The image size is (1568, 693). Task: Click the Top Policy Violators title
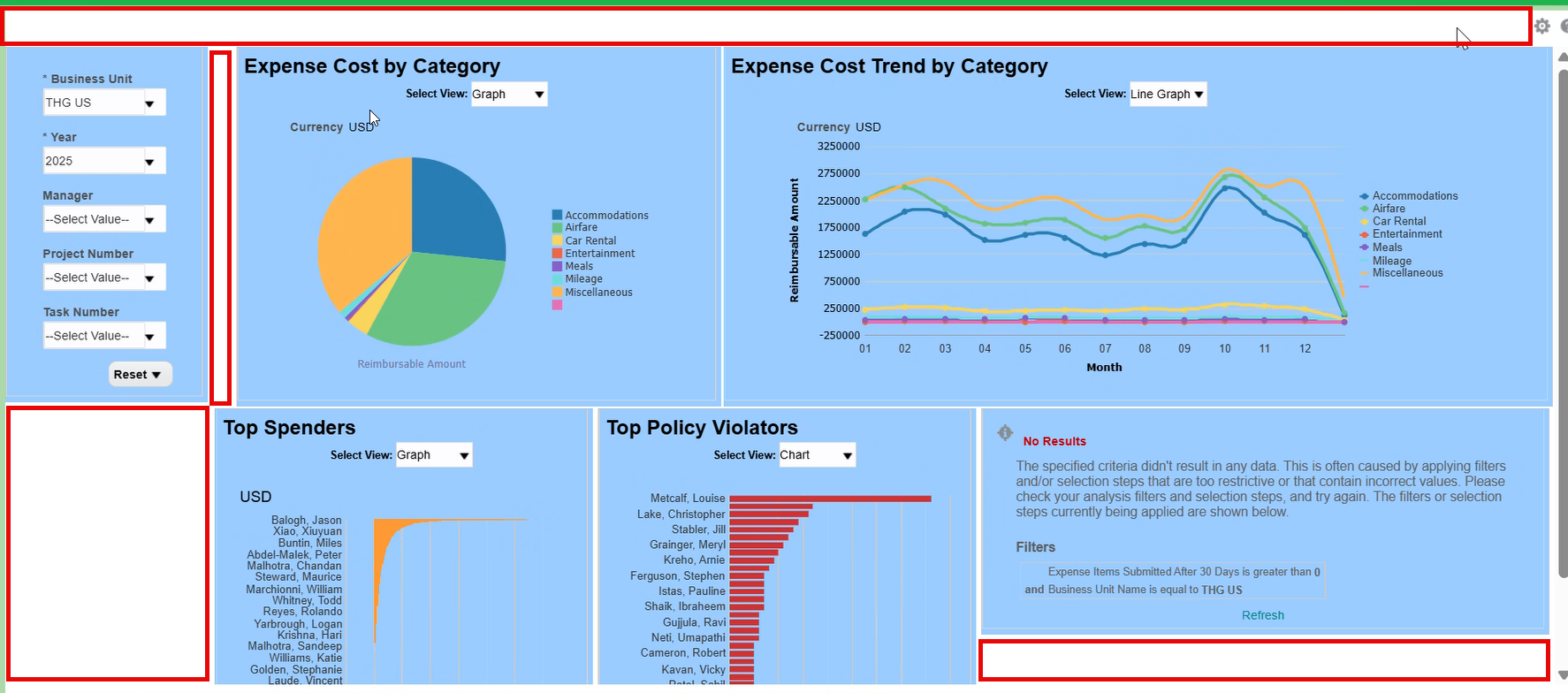[702, 428]
